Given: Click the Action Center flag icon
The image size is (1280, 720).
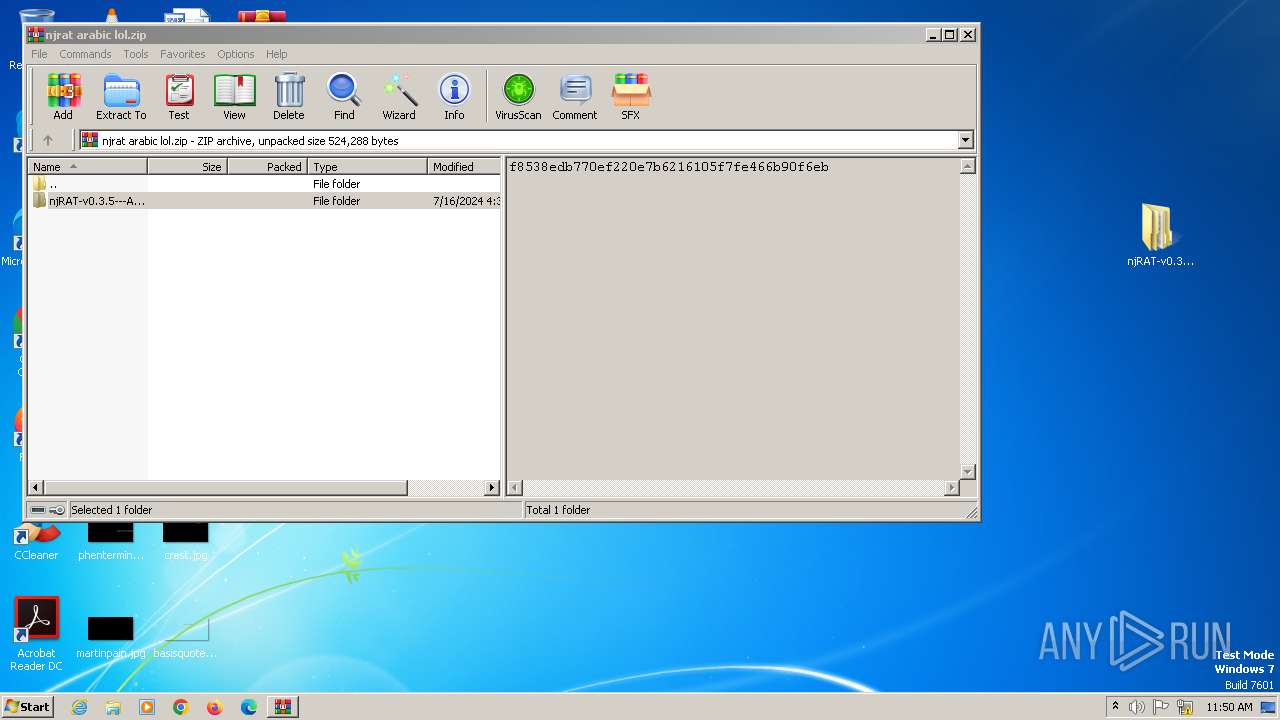Looking at the screenshot, I should (1162, 707).
